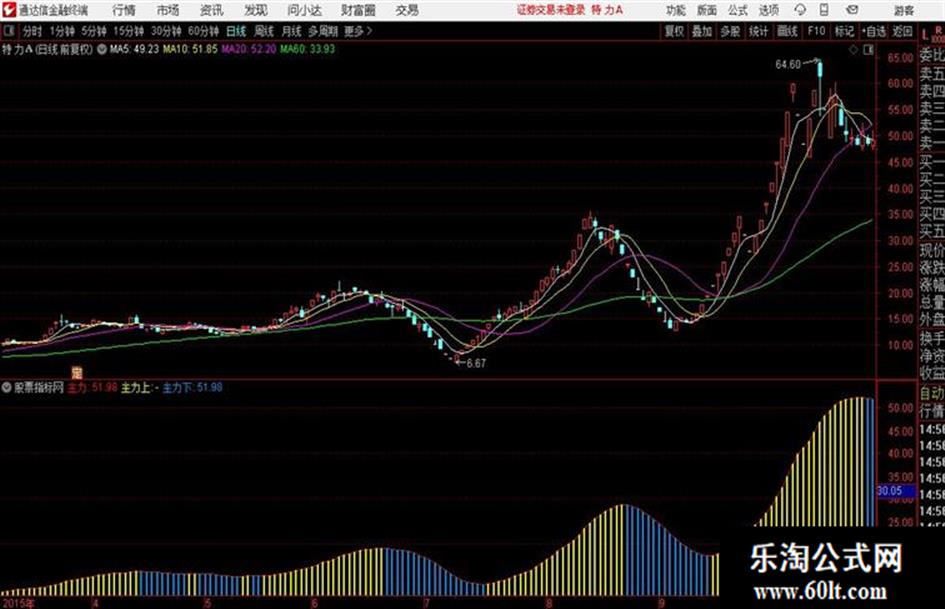This screenshot has height=609, width=945.
Task: Click the 通达信 red logo icon
Action: pos(8,10)
